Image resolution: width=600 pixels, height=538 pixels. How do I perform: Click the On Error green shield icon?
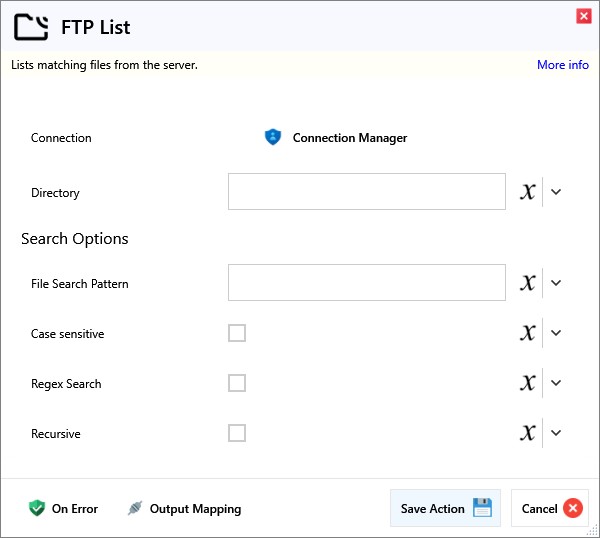(x=37, y=509)
